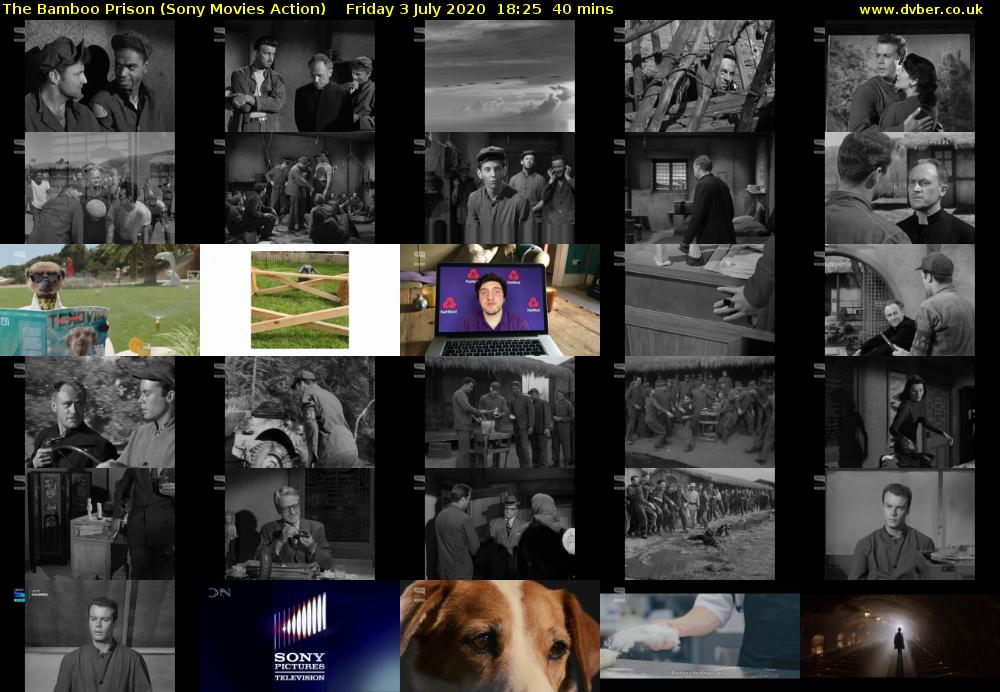The image size is (1000, 692).
Task: View thumbnail of hand resting on wooden desk
Action: (x=700, y=300)
